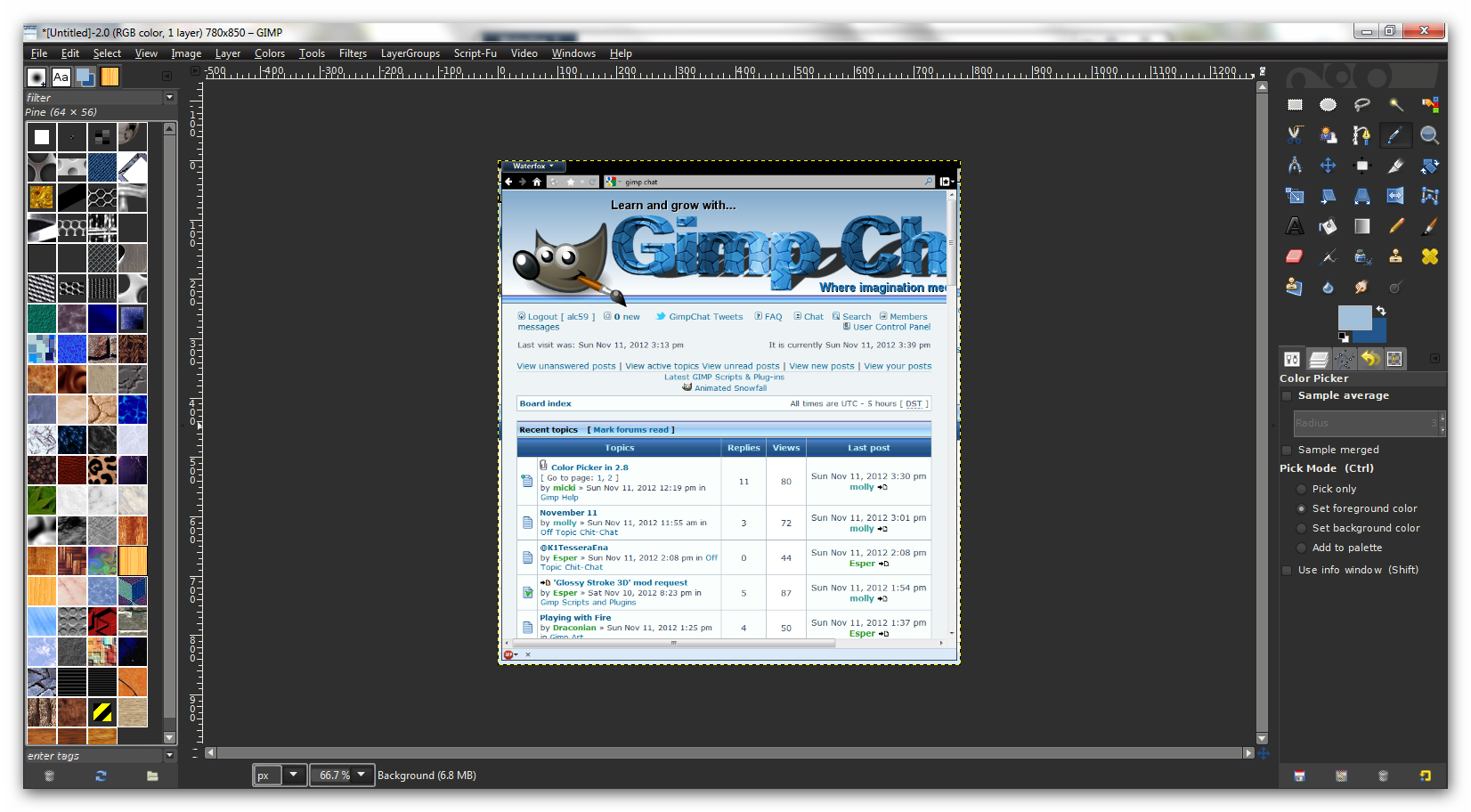Activate the Paths tool

(1361, 135)
